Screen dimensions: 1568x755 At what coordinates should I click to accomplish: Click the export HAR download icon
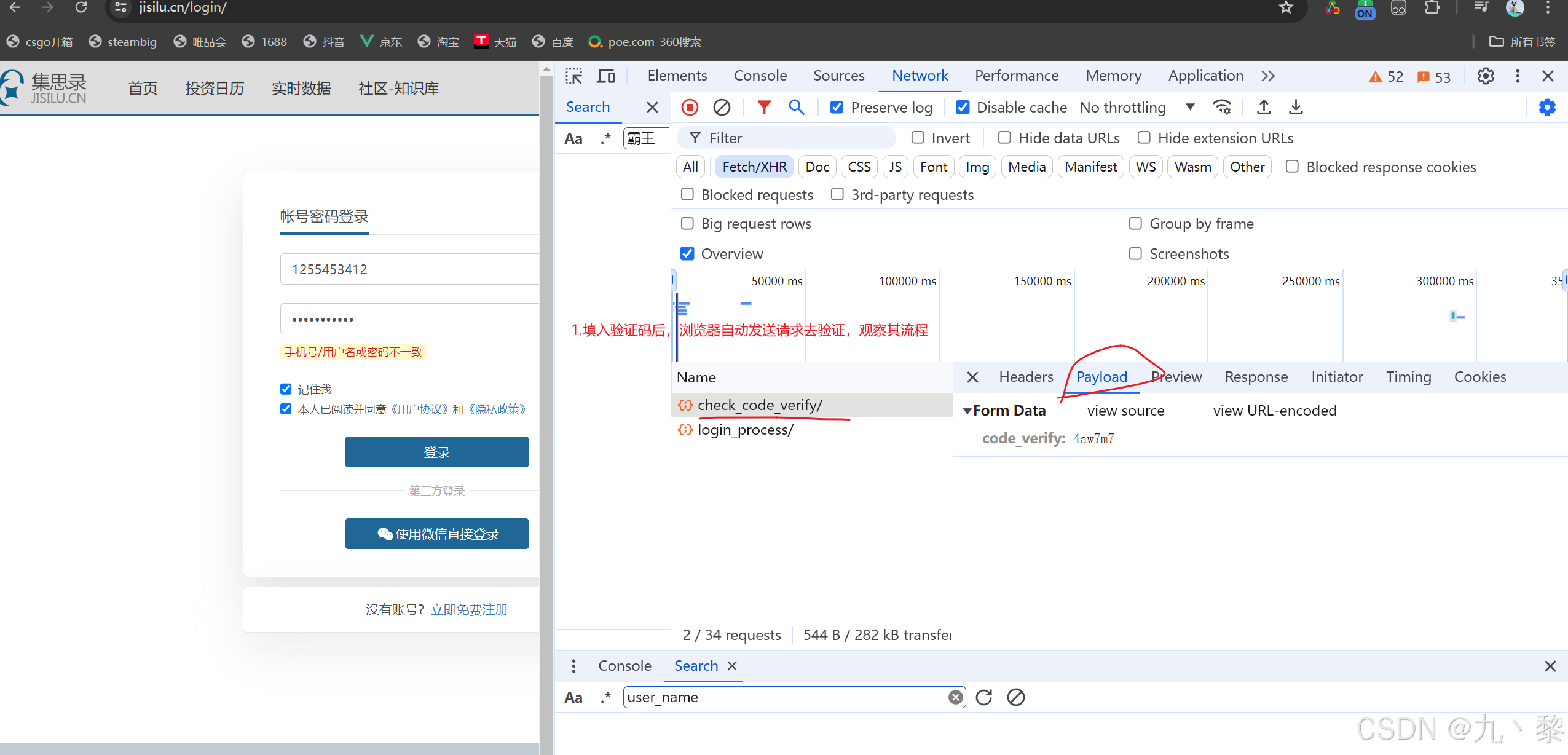click(1296, 108)
